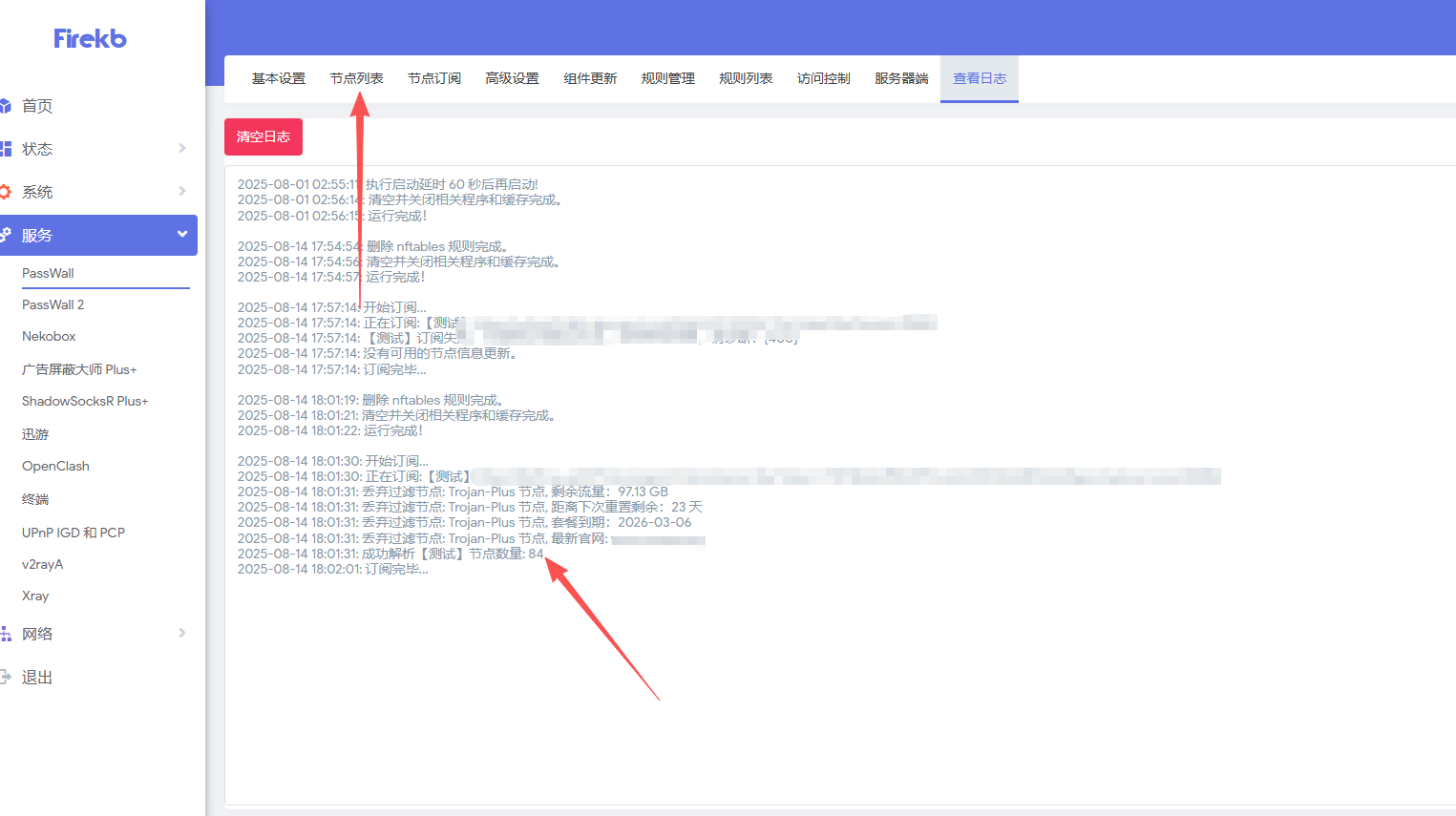1456x816 pixels.
Task: Click the gear icon beside 系统
Action: coord(5,192)
